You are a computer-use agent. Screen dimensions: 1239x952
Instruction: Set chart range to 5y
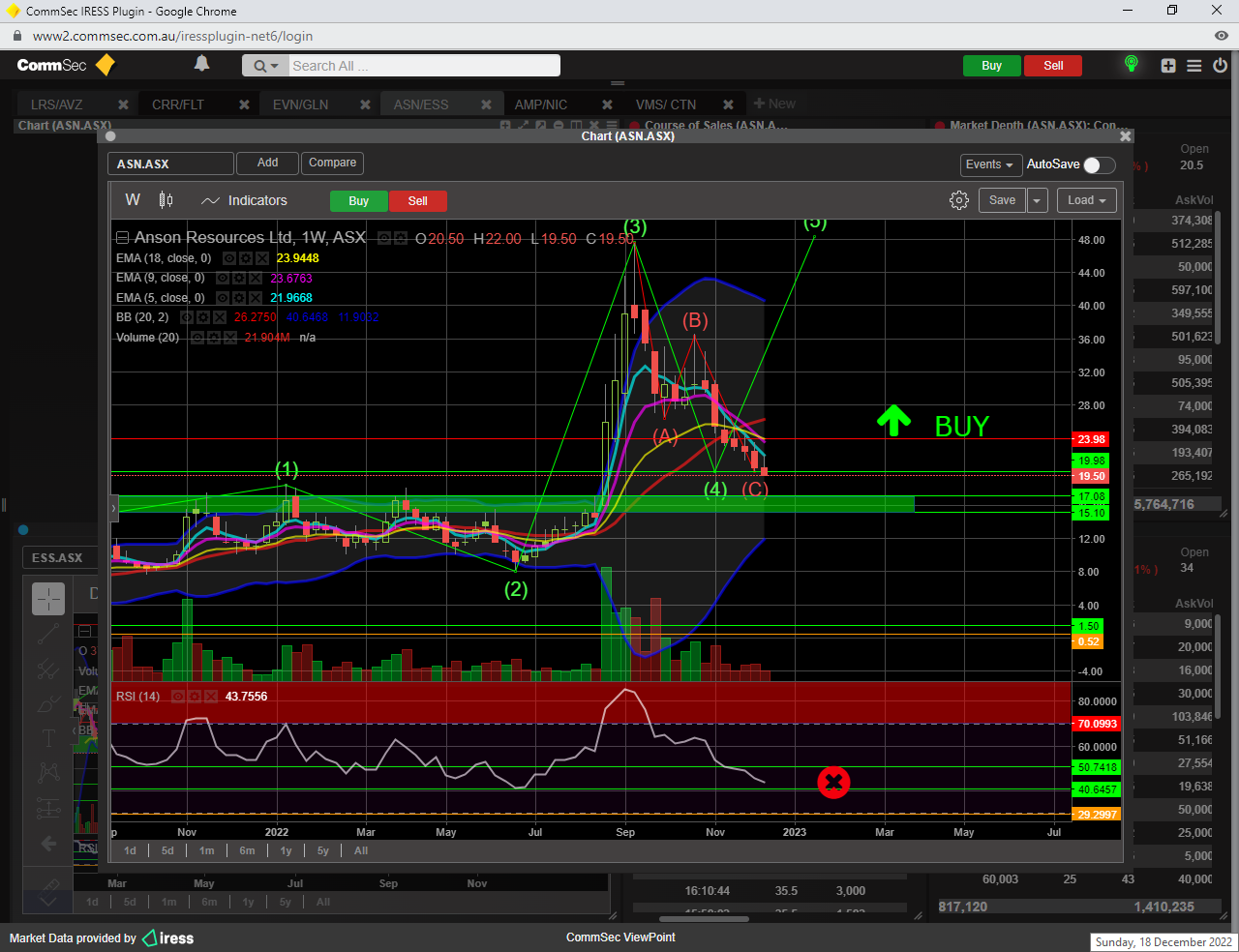tap(323, 851)
